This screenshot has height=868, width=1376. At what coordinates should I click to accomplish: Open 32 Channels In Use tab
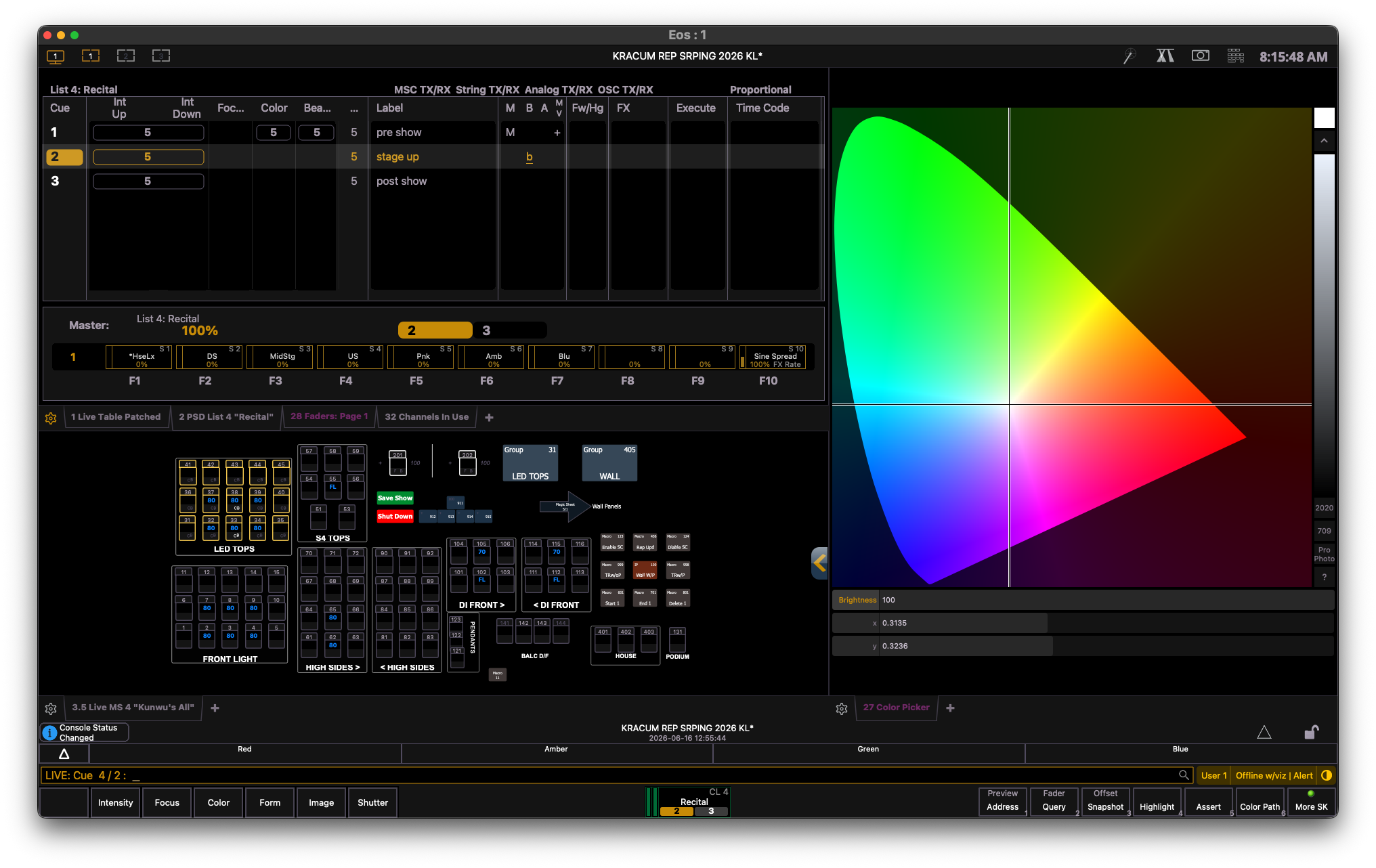coord(427,417)
